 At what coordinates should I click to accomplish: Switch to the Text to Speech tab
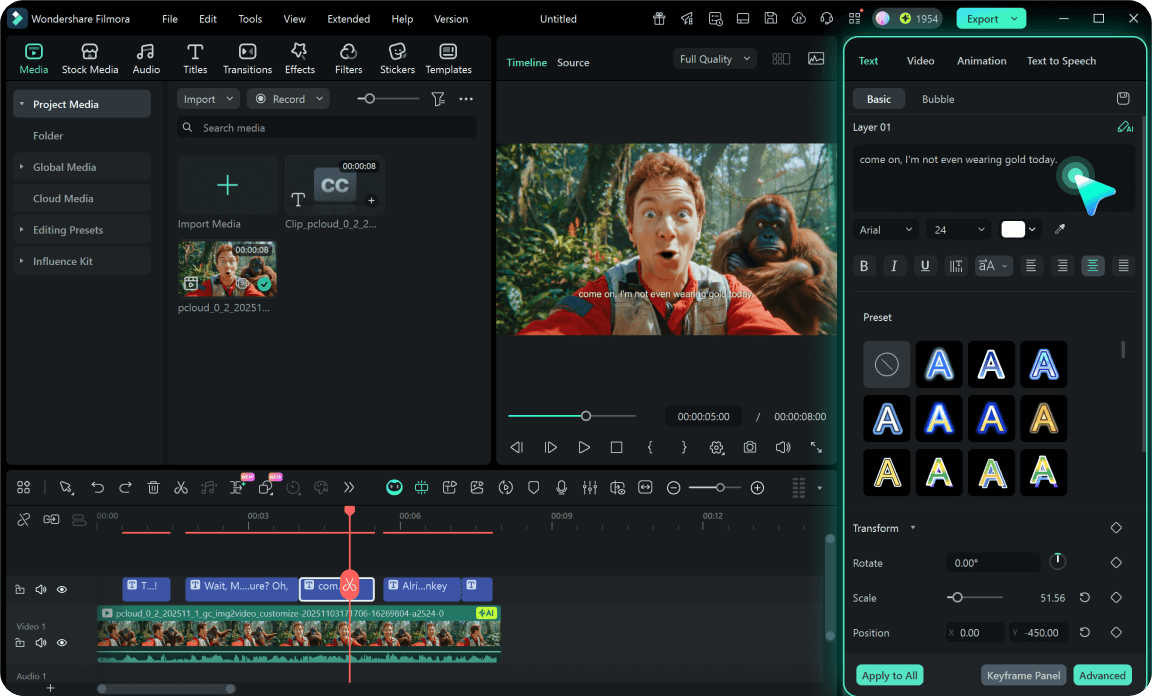coord(1061,61)
